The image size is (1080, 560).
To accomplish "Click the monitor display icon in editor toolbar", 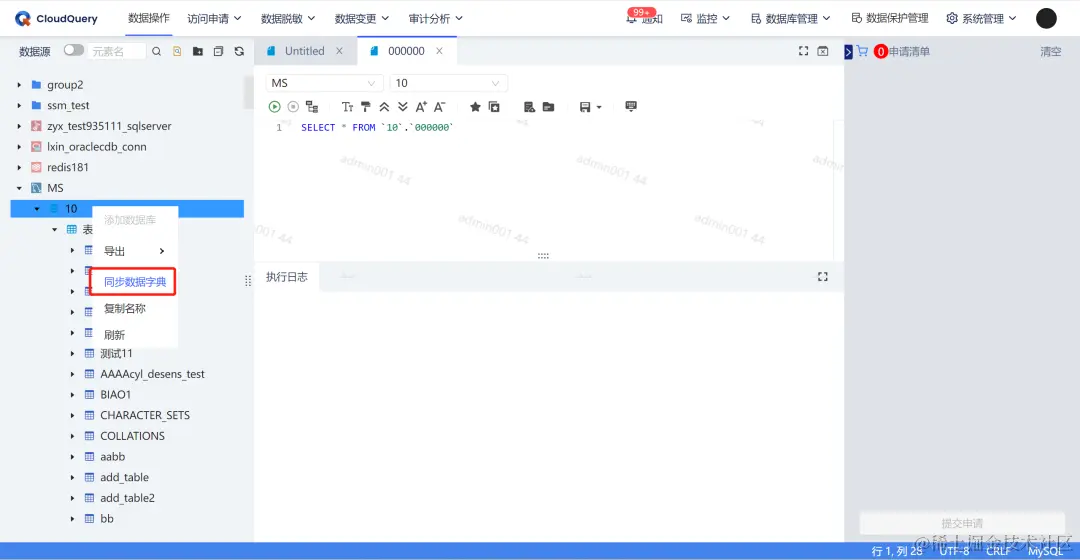I will click(x=631, y=106).
